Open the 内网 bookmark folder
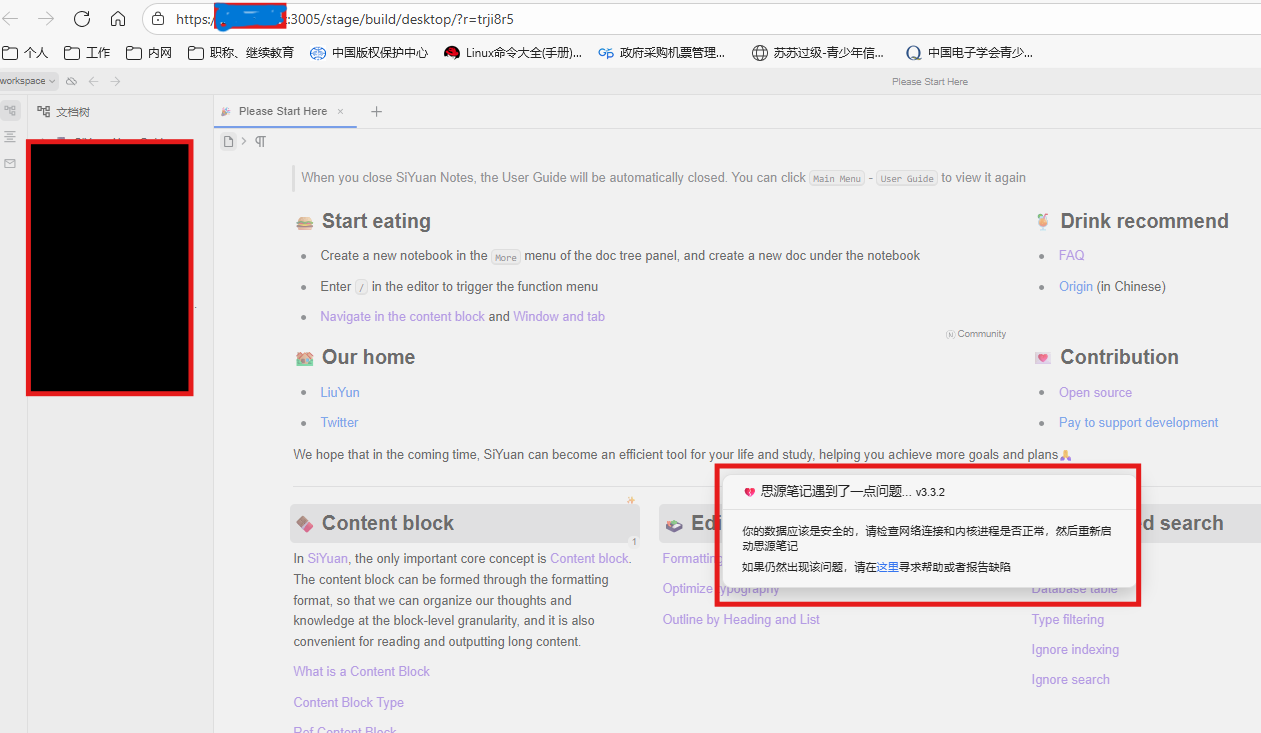This screenshot has height=733, width=1261. [x=149, y=53]
